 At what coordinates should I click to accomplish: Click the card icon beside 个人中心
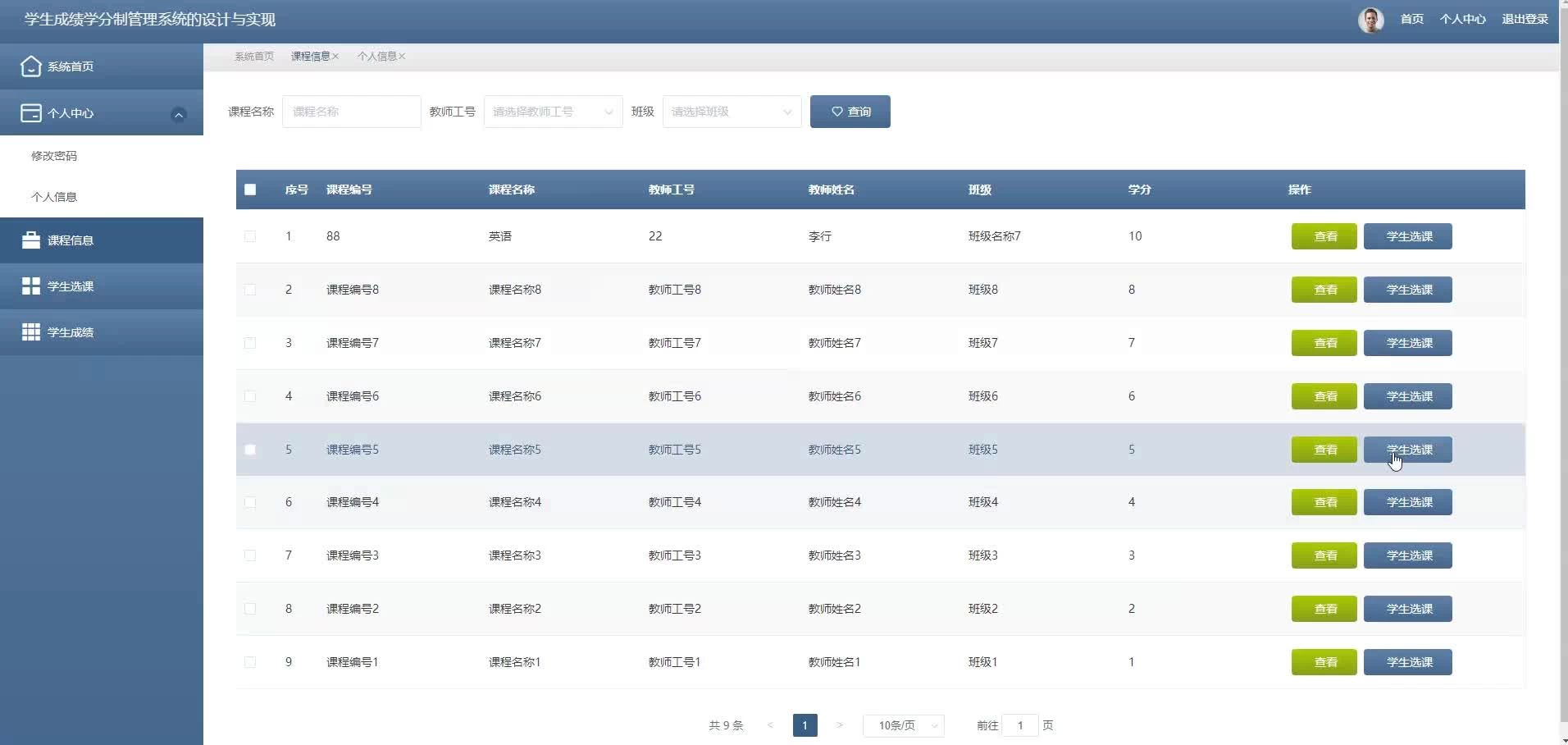coord(30,113)
